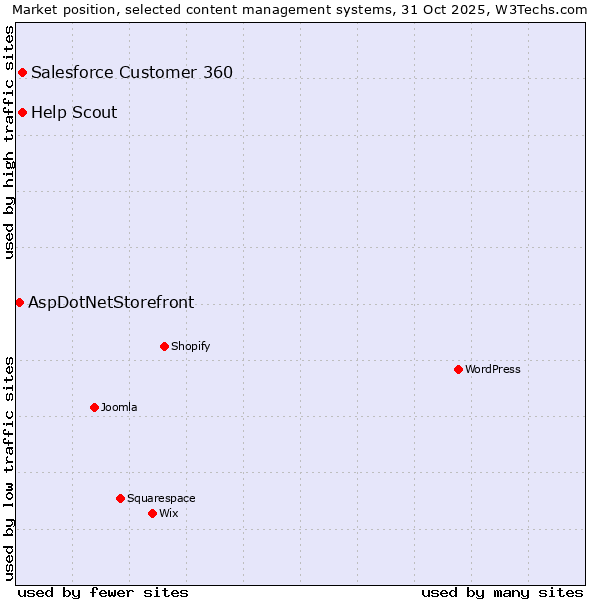Viewport: 600px width, 600px height.
Task: Click the Shopify red diamond marker
Action: pyautogui.click(x=164, y=346)
